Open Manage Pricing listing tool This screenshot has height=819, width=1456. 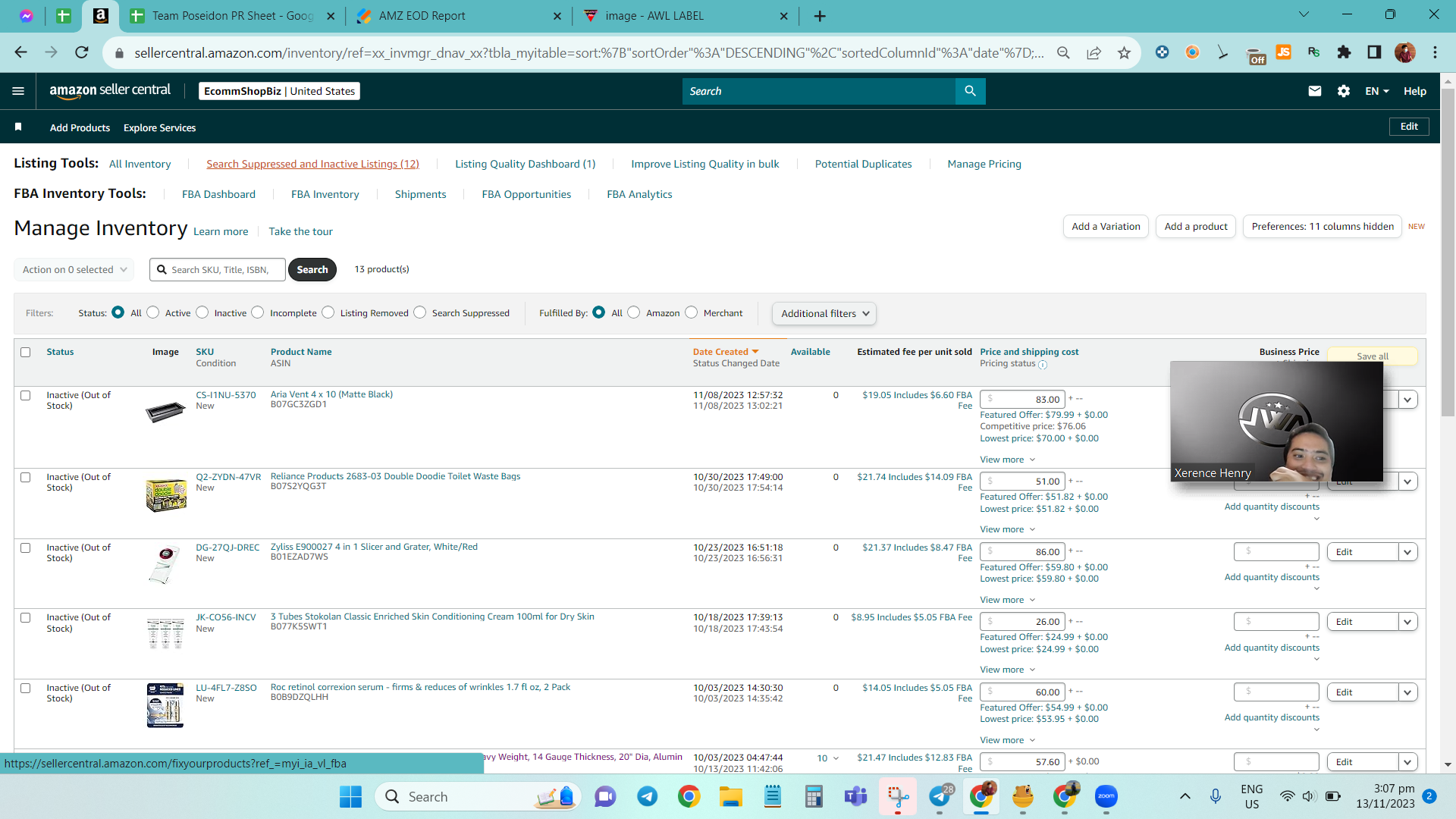(x=984, y=164)
